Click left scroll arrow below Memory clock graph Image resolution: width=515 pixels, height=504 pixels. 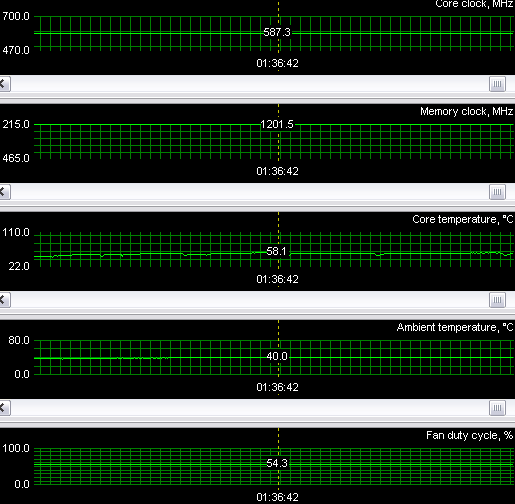pyautogui.click(x=5, y=192)
